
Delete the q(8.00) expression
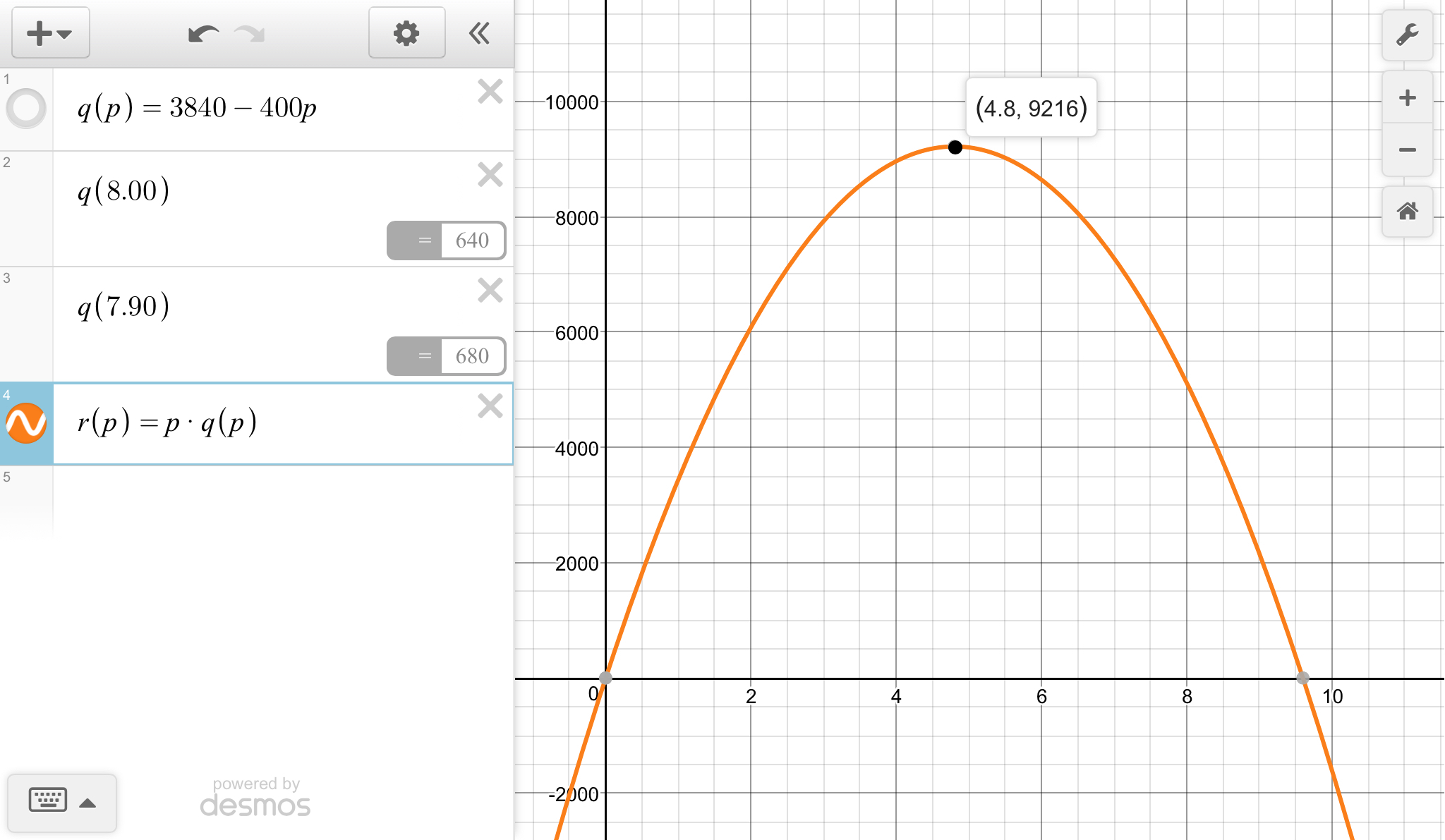click(x=490, y=175)
